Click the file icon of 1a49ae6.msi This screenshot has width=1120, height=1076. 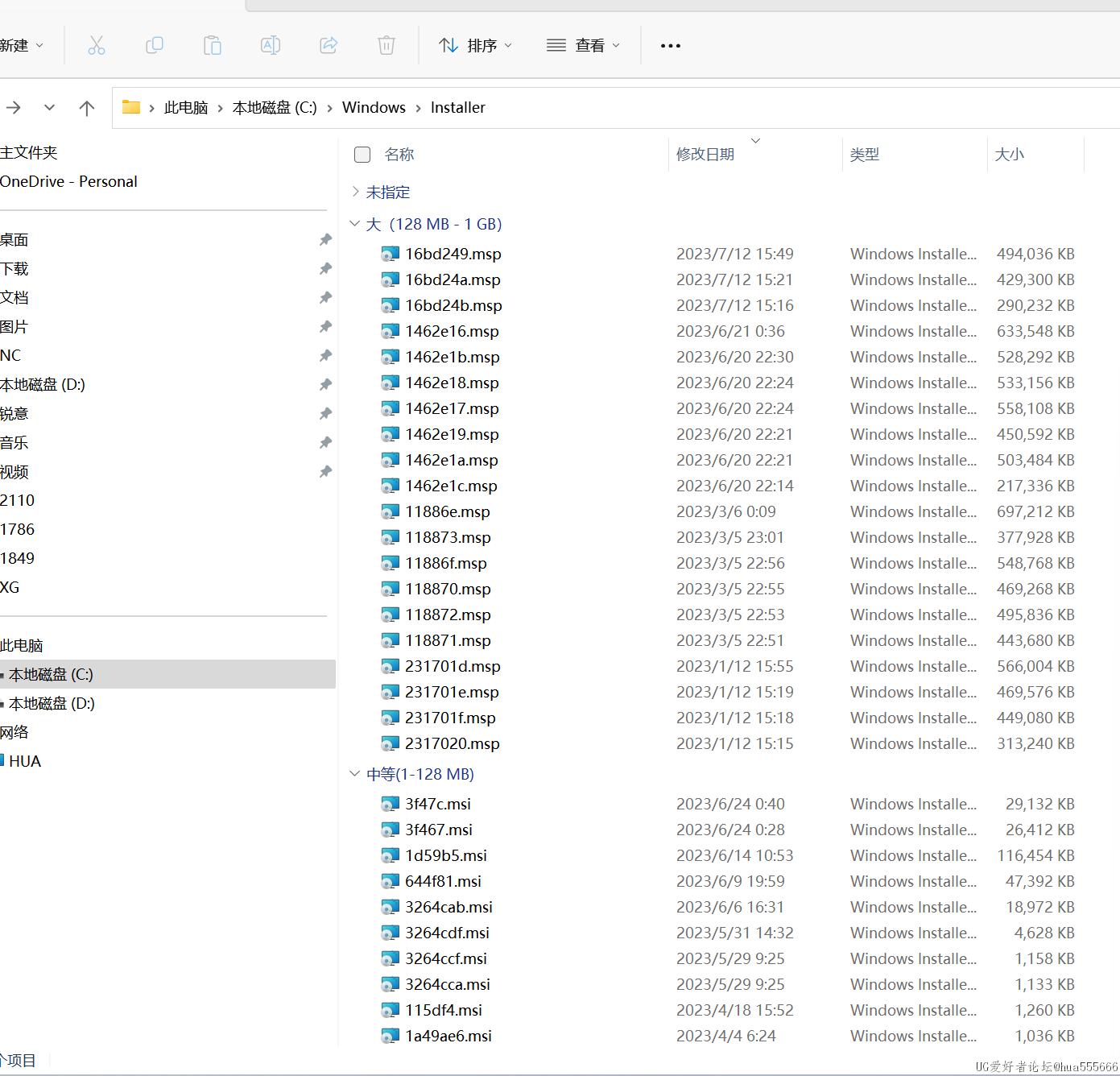390,1036
